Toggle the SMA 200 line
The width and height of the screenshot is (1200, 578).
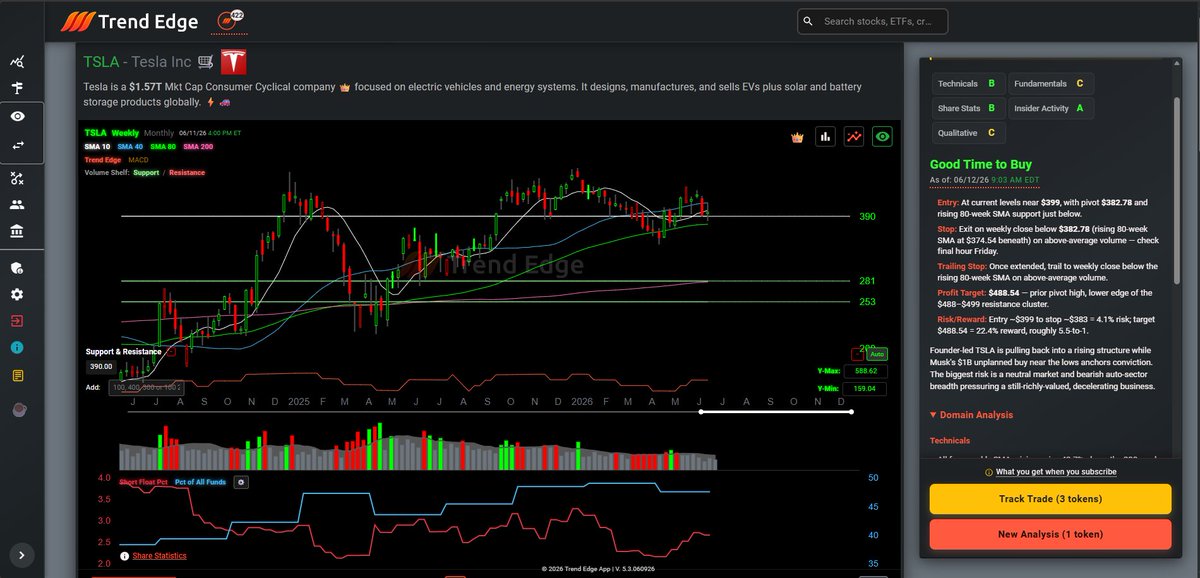click(x=199, y=147)
